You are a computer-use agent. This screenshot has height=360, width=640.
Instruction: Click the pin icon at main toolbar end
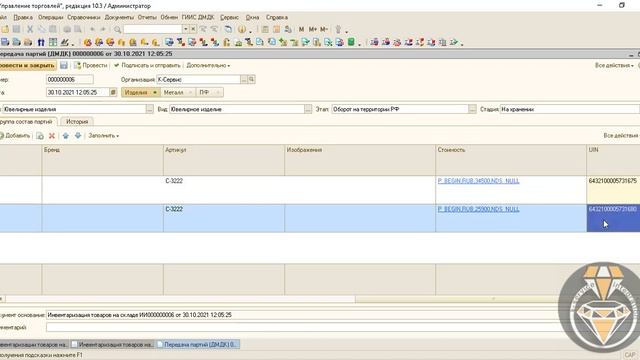[x=338, y=29]
